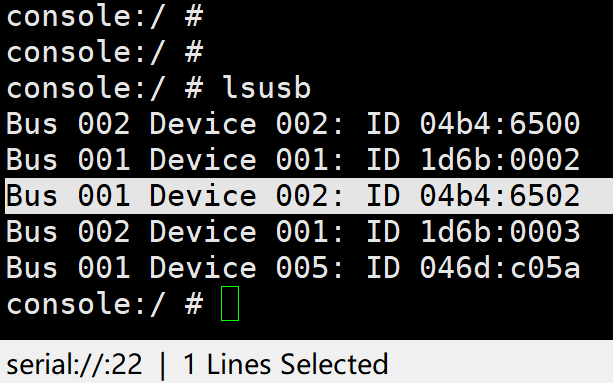Select the highlighted line with ID 04b4:6502
Screen dimensions: 613x383
(x=309, y=196)
